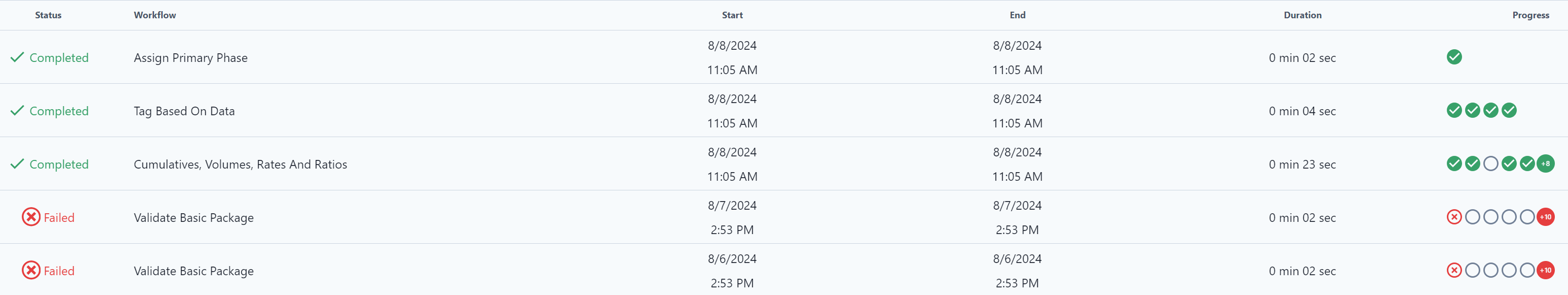Click the red X step for the 8/6/2024 Validate Basic Package row
Screen dimensions: 1568x295
pos(1453,270)
